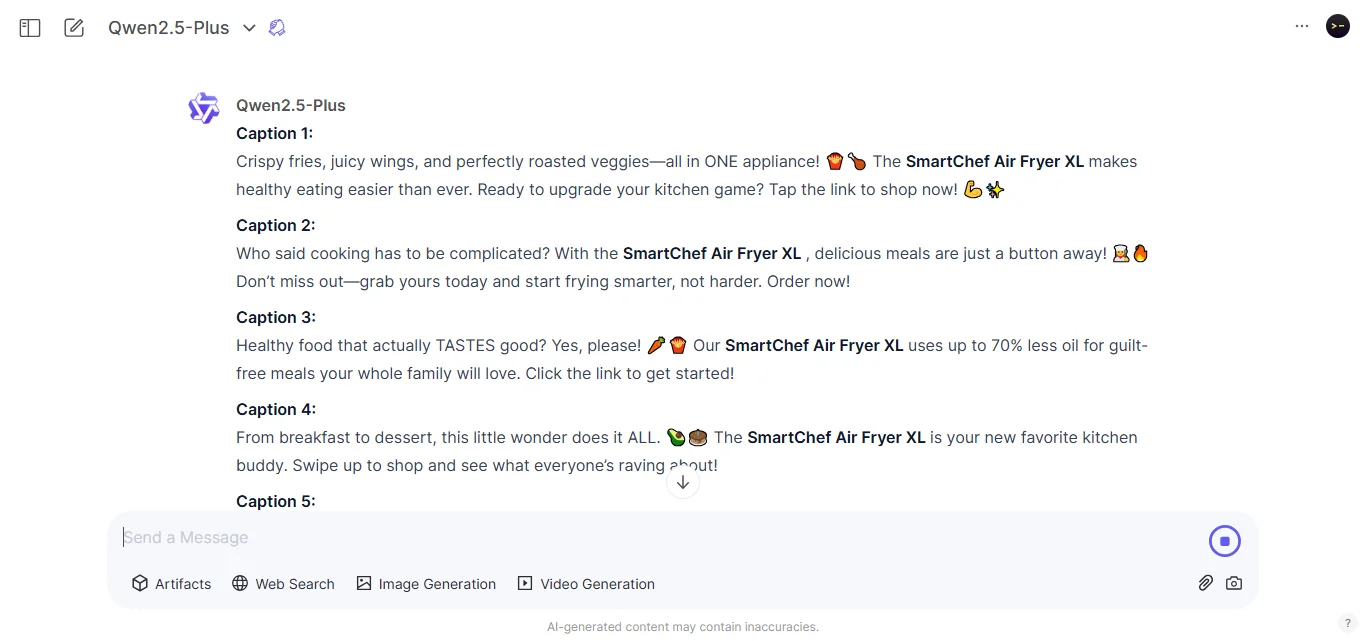Open the model selector chevron
Screen dimensions: 1366x641
249,28
